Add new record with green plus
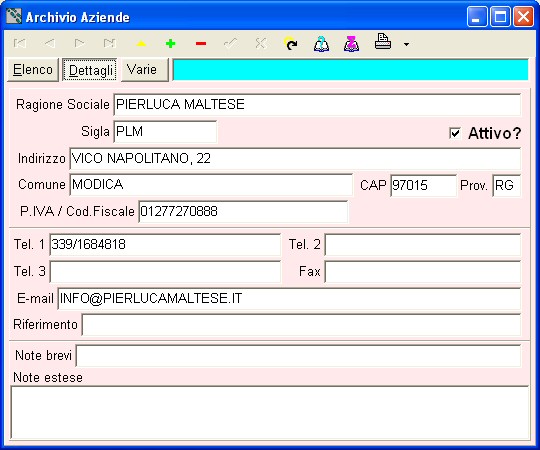Viewport: 540px width, 450px height. tap(170, 44)
